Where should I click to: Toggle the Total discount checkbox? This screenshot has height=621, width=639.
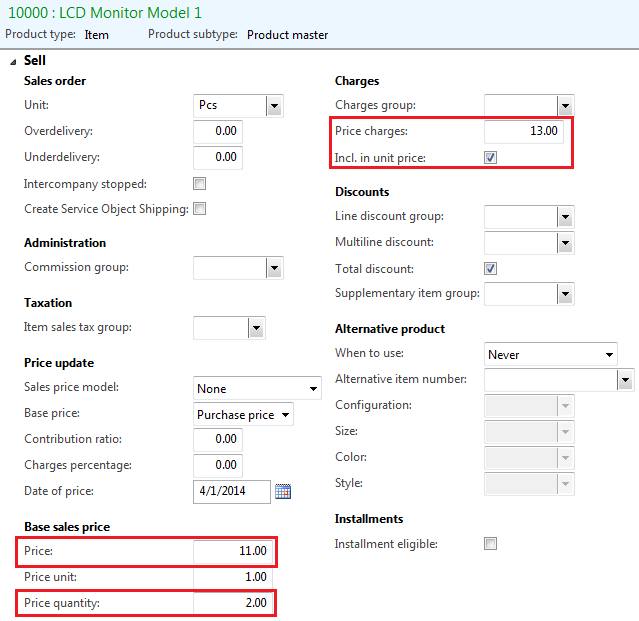tap(490, 269)
